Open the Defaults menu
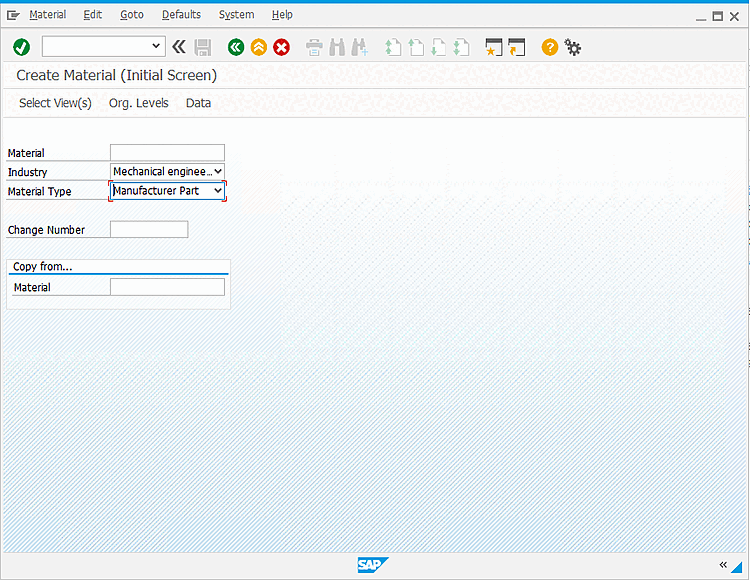The height and width of the screenshot is (580, 750). point(181,15)
